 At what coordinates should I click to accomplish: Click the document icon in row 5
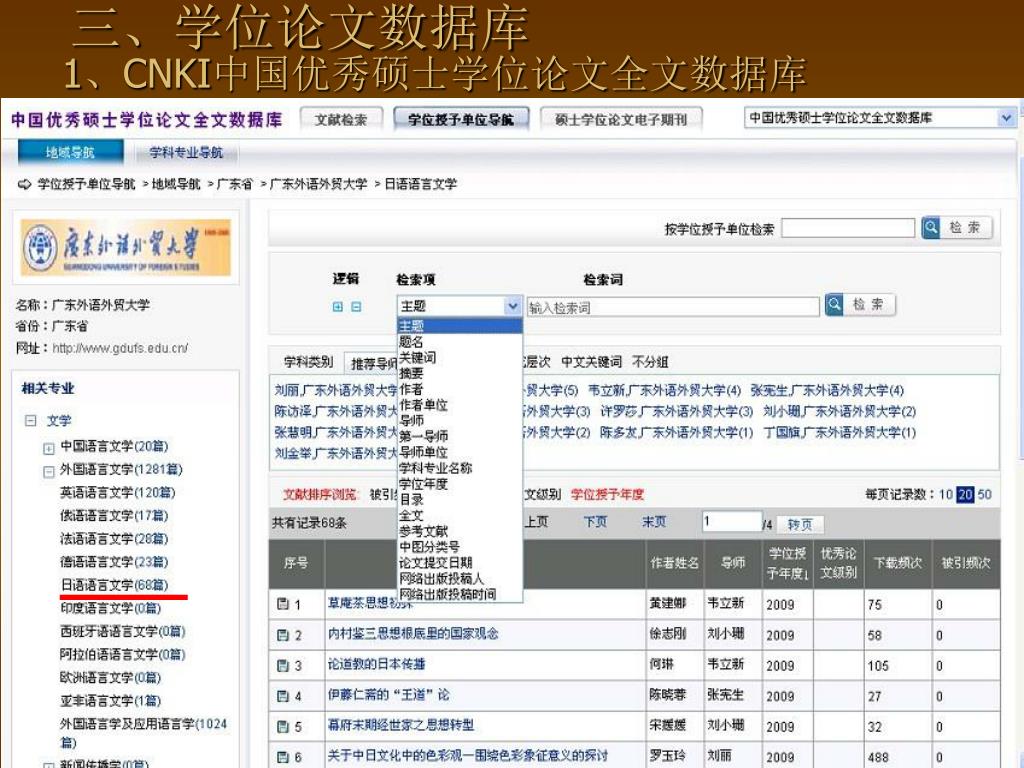pos(283,726)
